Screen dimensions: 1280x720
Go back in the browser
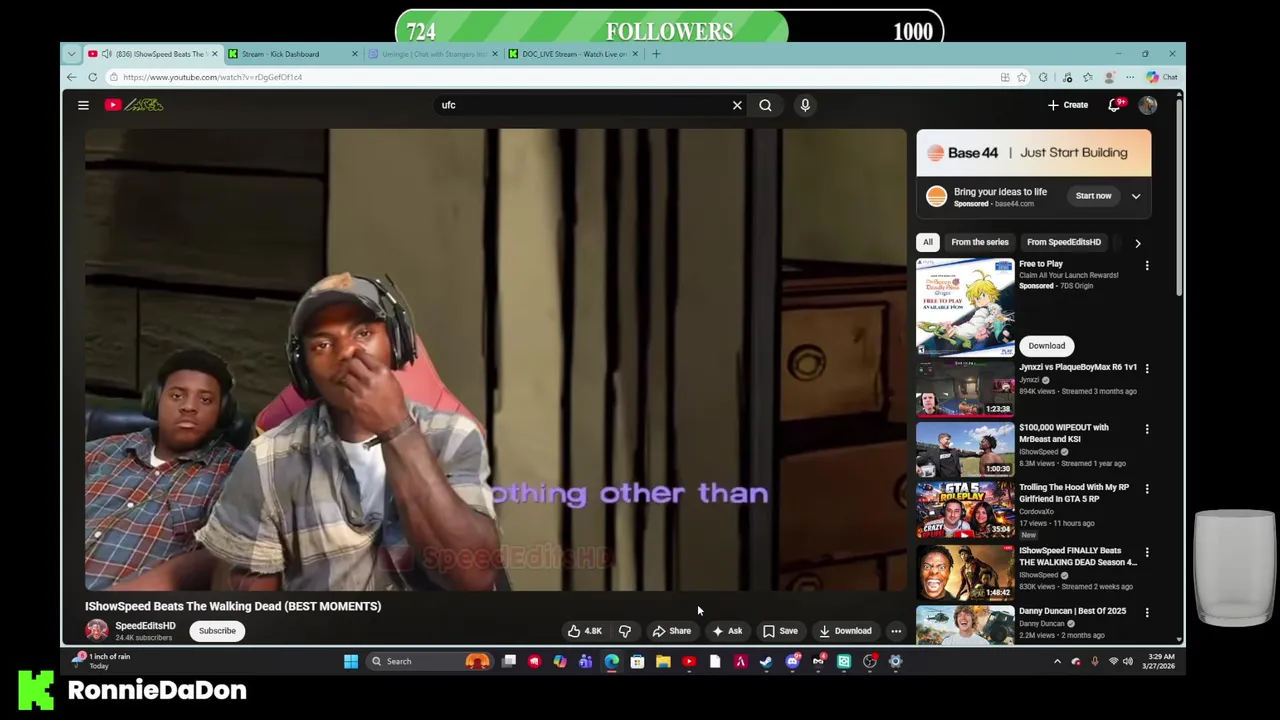click(x=71, y=77)
